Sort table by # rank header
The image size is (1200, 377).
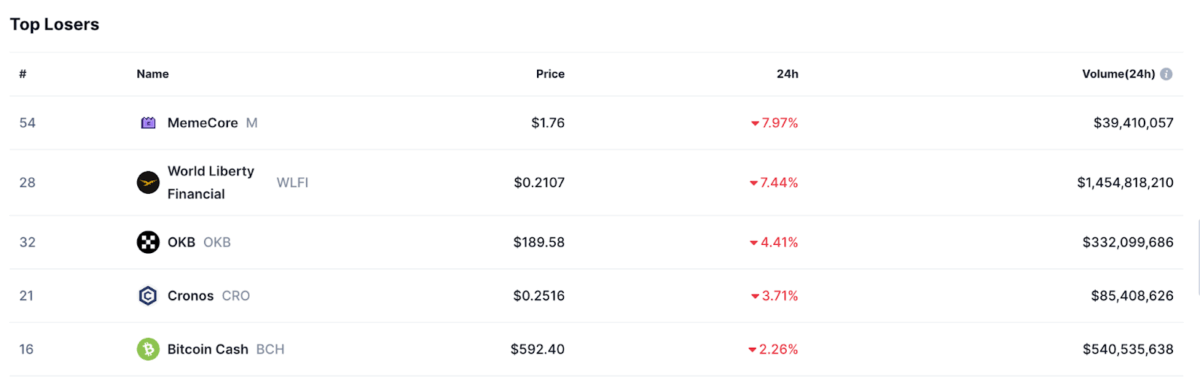coord(22,74)
